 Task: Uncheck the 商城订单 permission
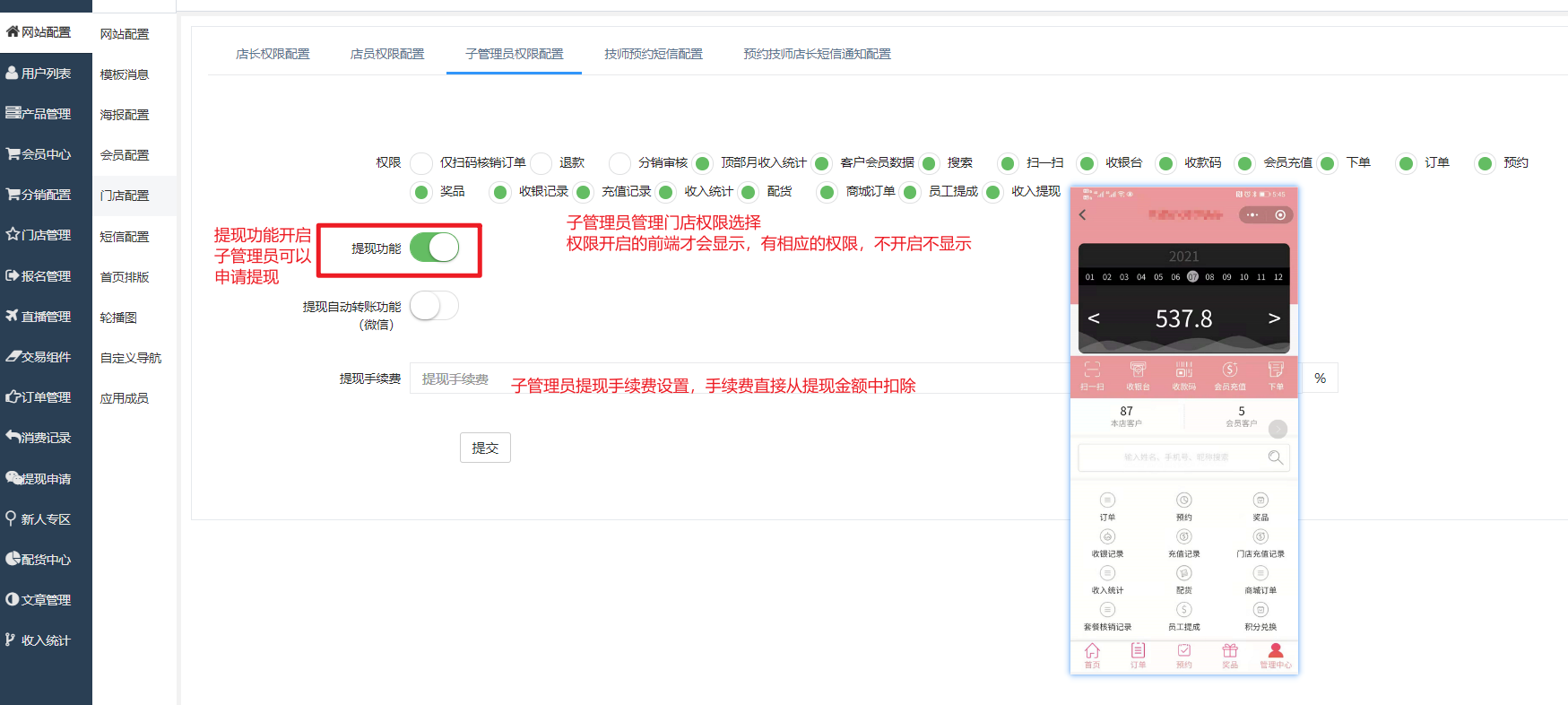(x=827, y=192)
